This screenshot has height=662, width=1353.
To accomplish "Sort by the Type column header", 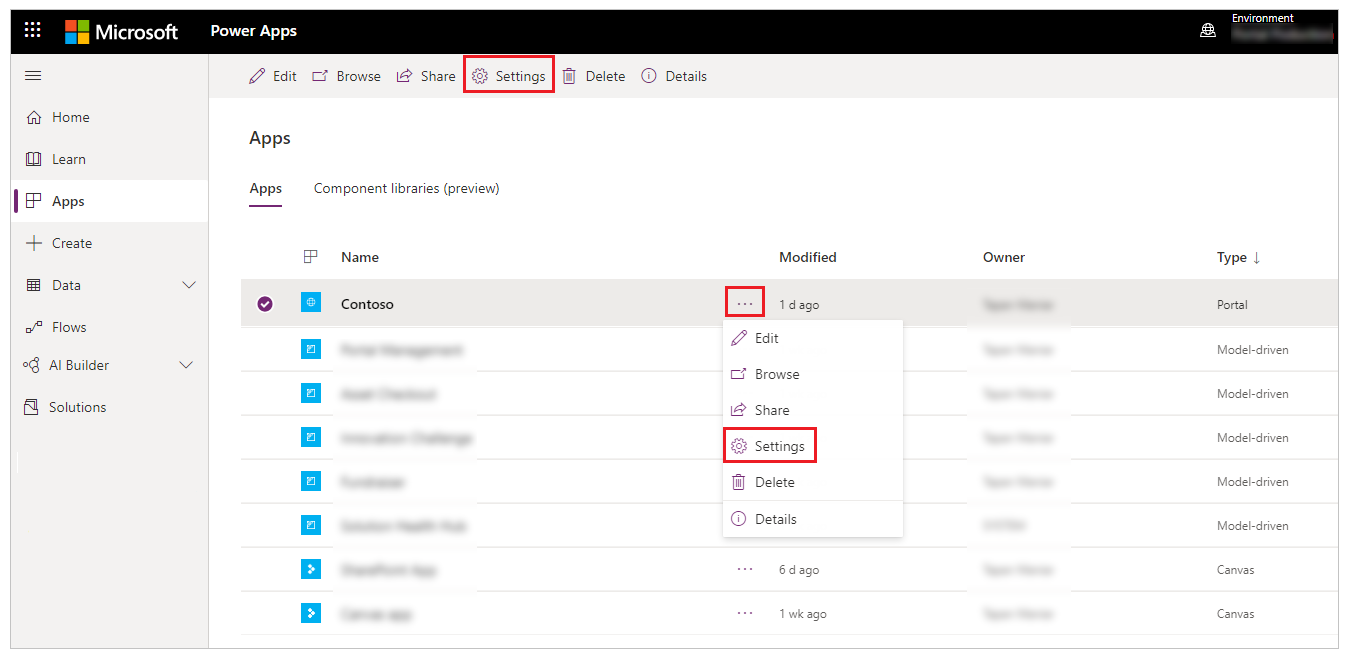I will (x=1238, y=257).
